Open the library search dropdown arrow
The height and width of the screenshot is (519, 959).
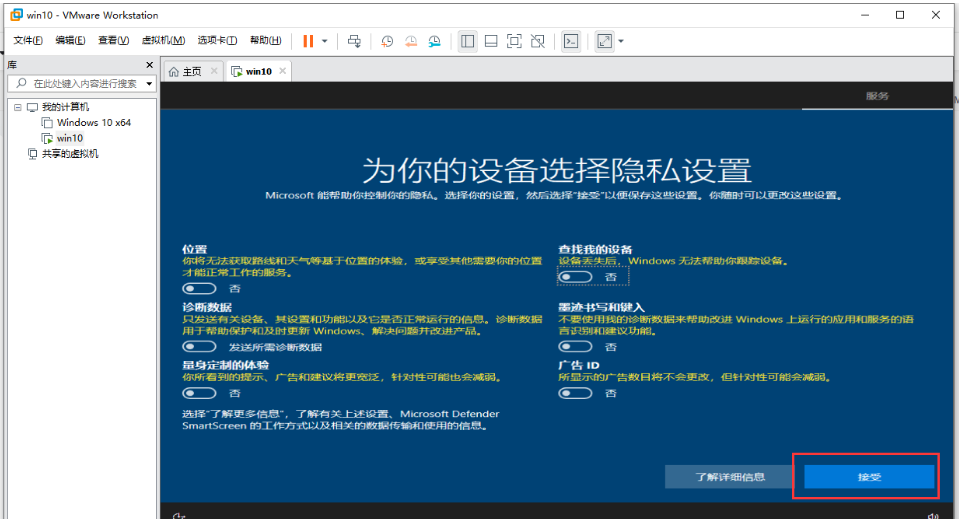(x=149, y=84)
